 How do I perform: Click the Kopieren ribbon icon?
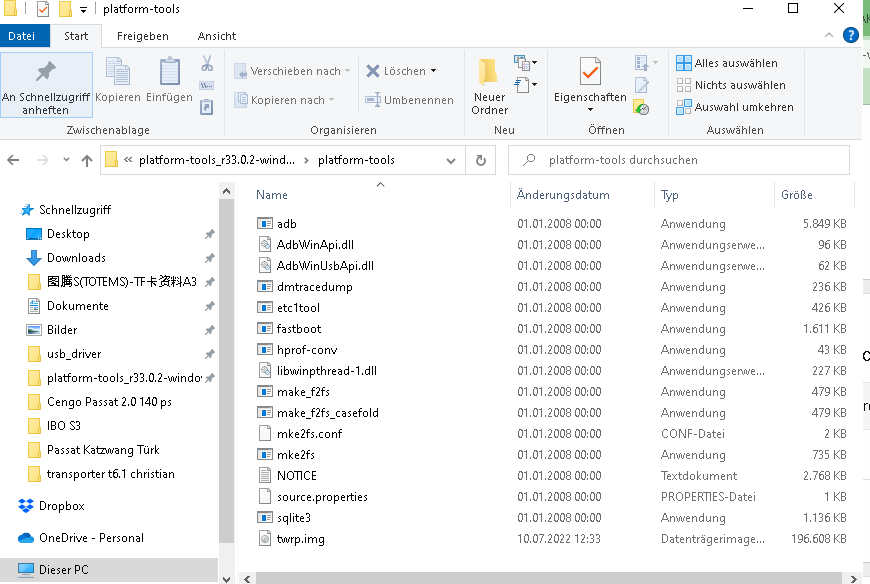pyautogui.click(x=118, y=80)
